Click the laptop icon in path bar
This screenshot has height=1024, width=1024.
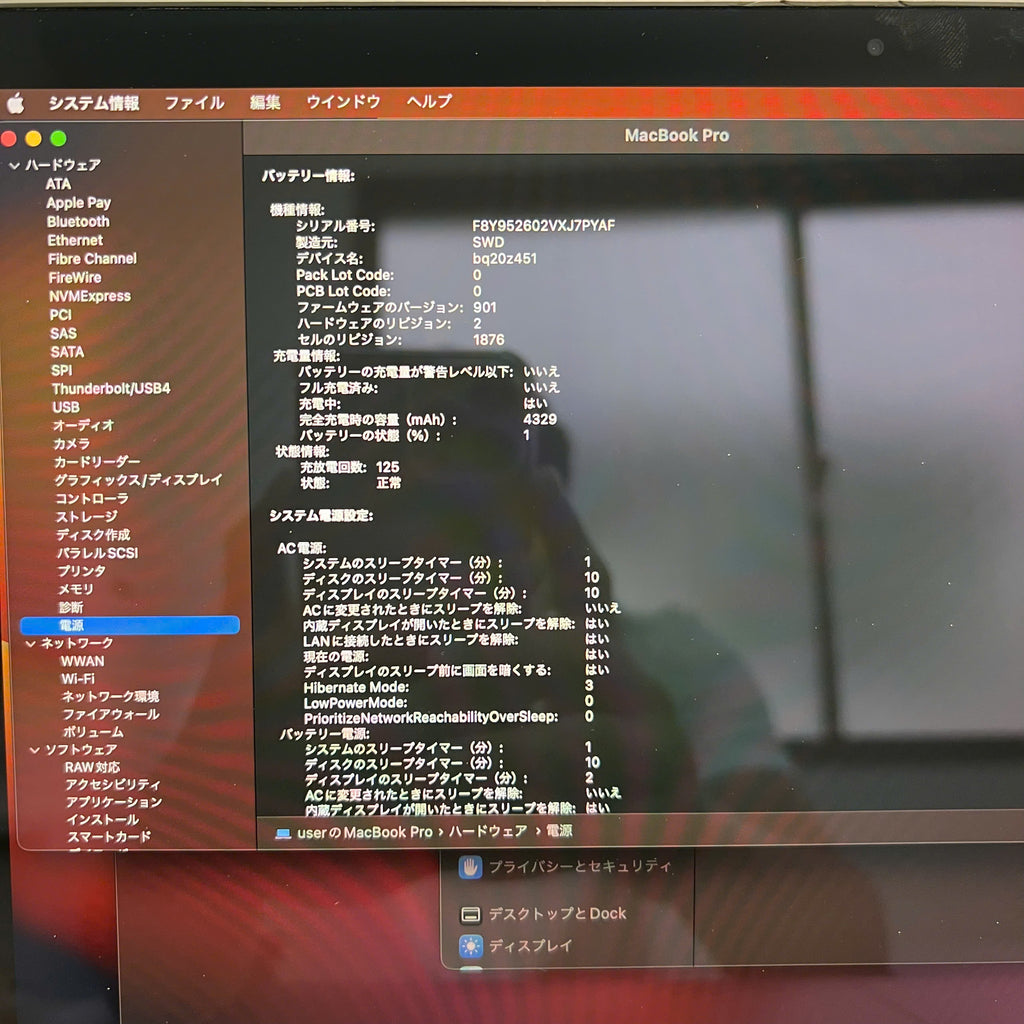click(x=283, y=833)
